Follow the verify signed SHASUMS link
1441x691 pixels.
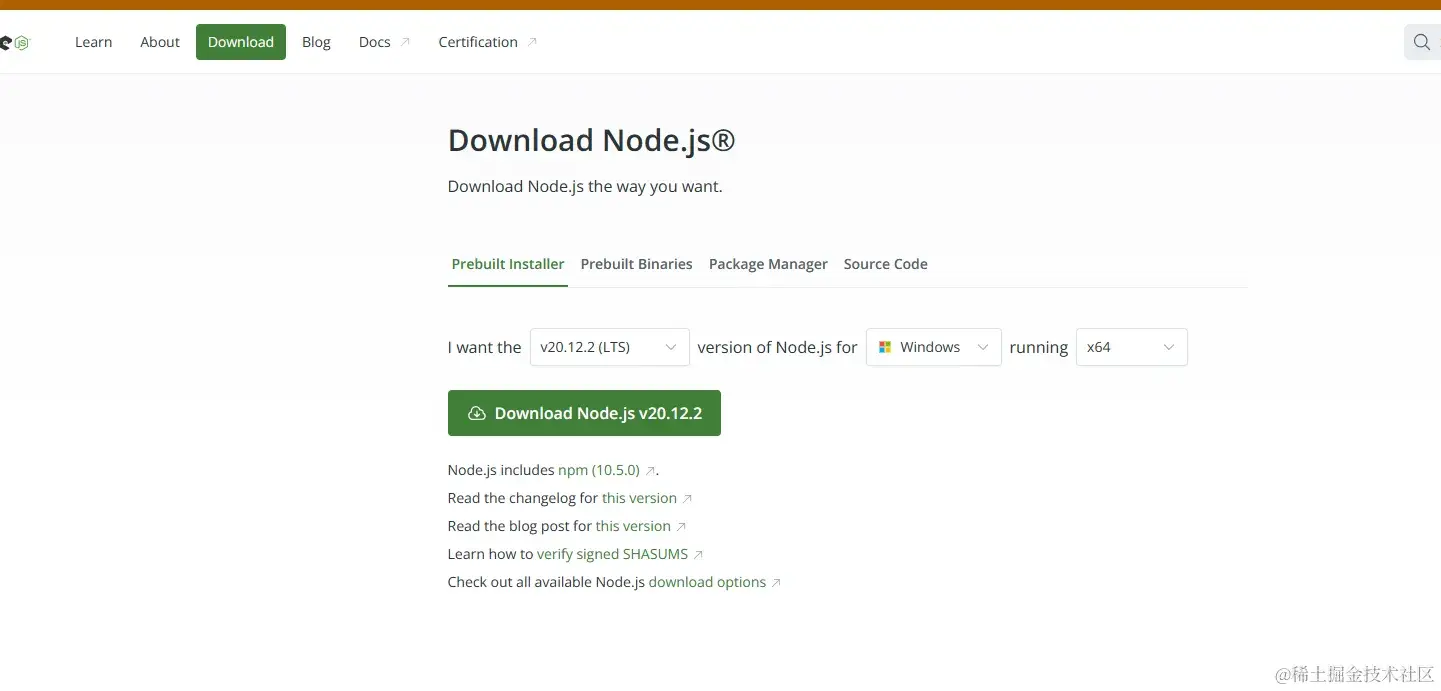point(613,554)
